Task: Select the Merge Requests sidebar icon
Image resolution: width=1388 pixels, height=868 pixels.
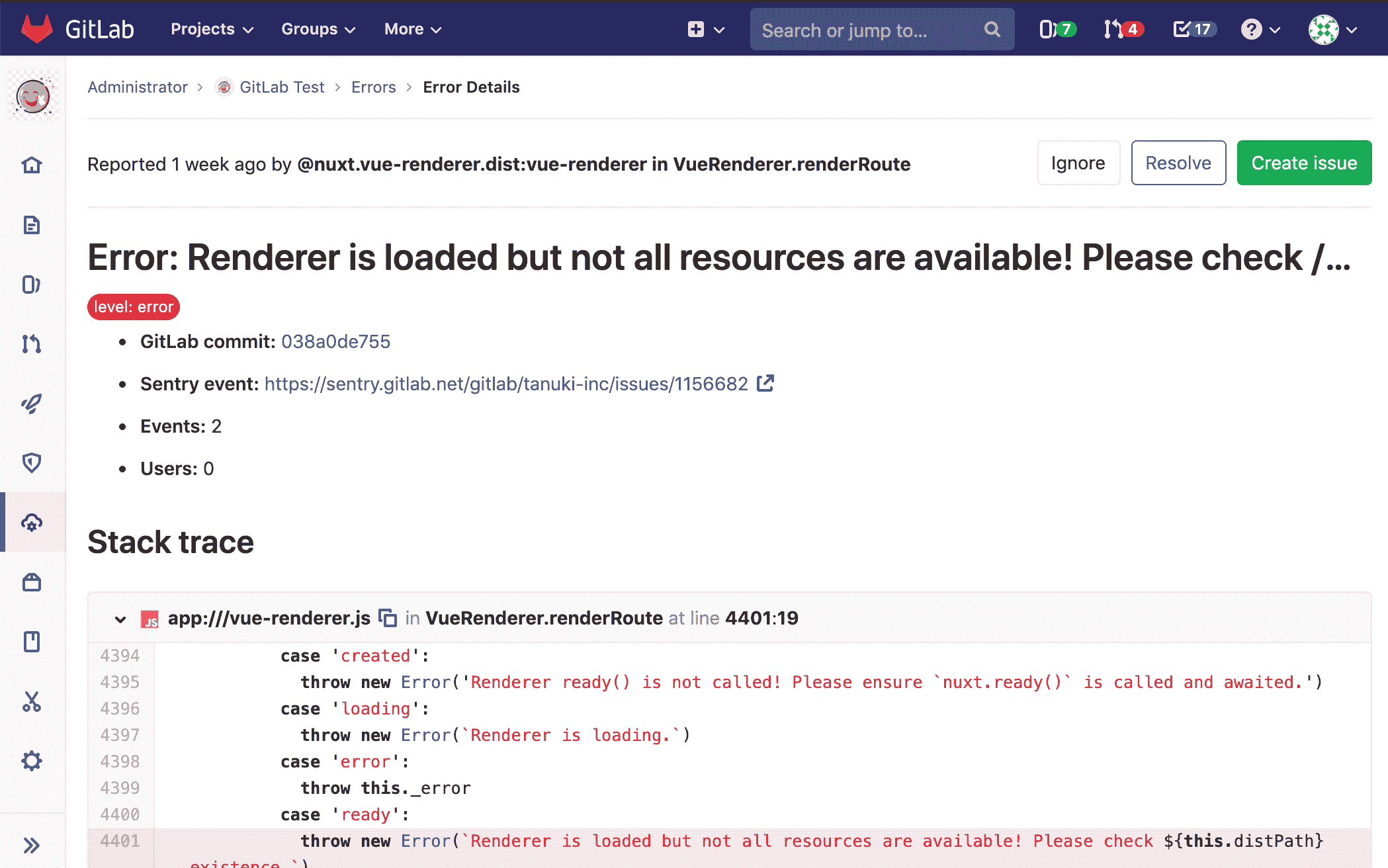Action: (32, 344)
